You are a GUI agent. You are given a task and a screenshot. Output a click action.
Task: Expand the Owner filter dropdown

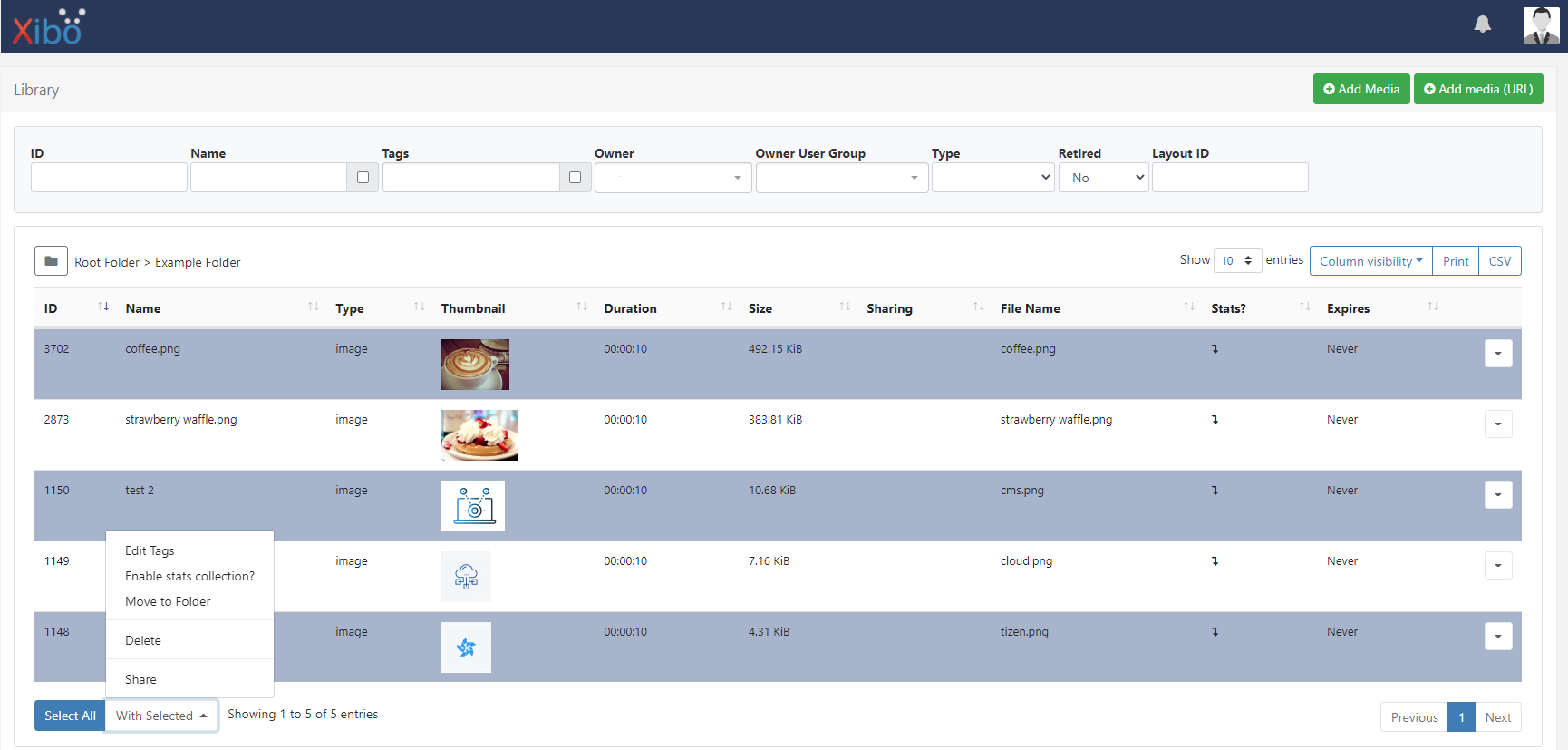click(x=673, y=178)
